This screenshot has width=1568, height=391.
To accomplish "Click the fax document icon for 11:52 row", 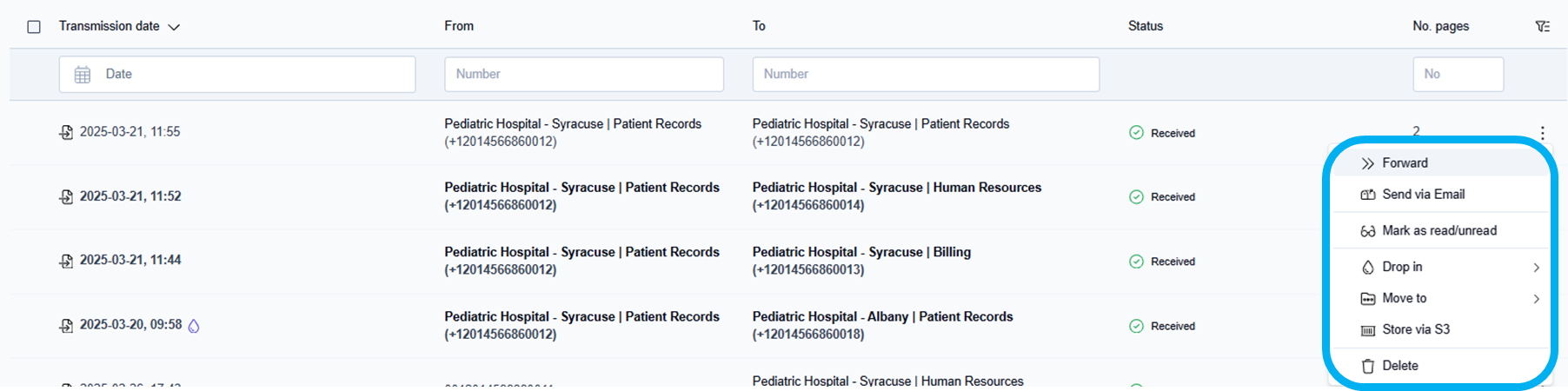I will (x=66, y=196).
